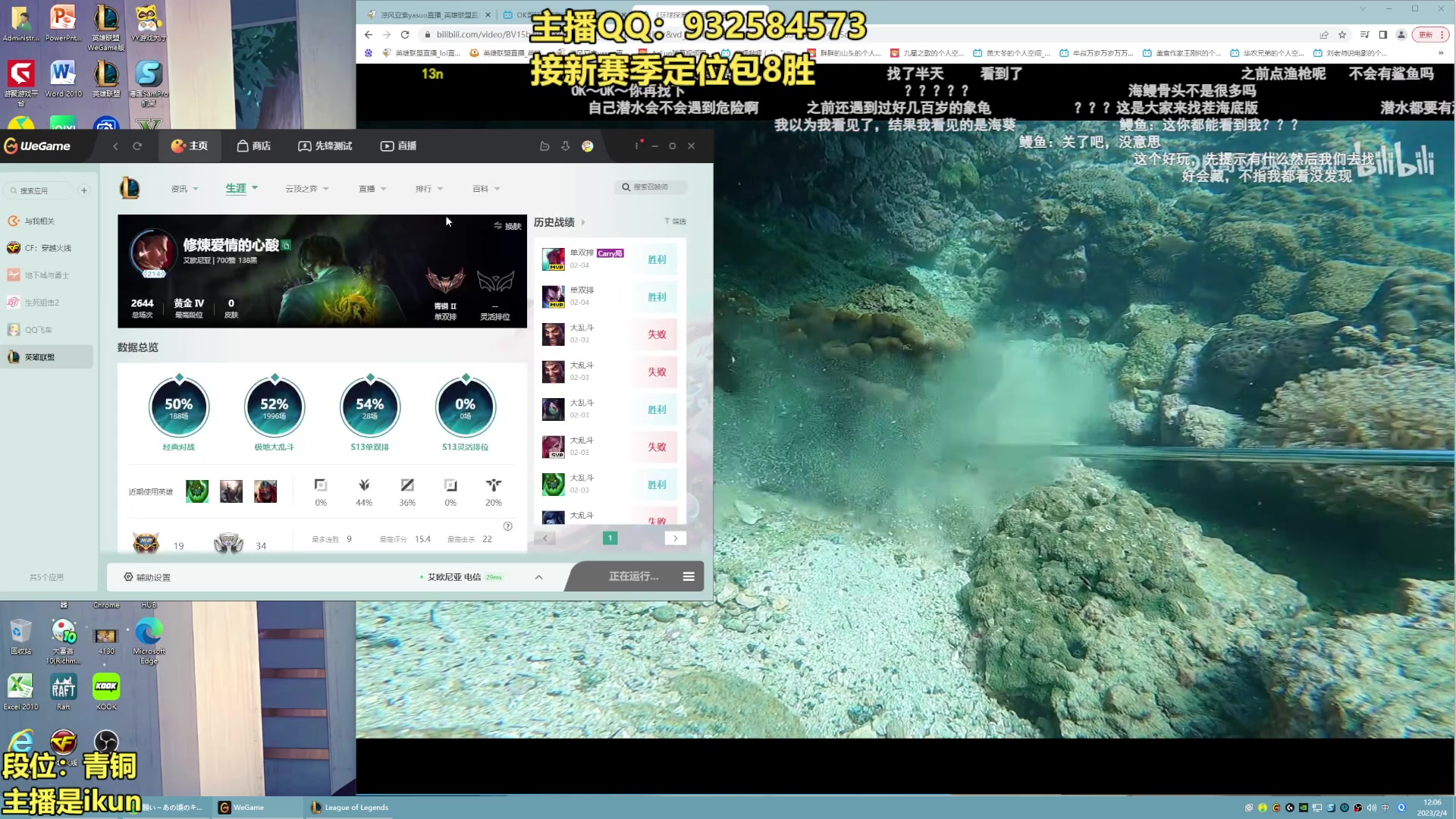Screen dimensions: 1456x819
Task: Click the League of Legends logo icon
Action: 130,187
